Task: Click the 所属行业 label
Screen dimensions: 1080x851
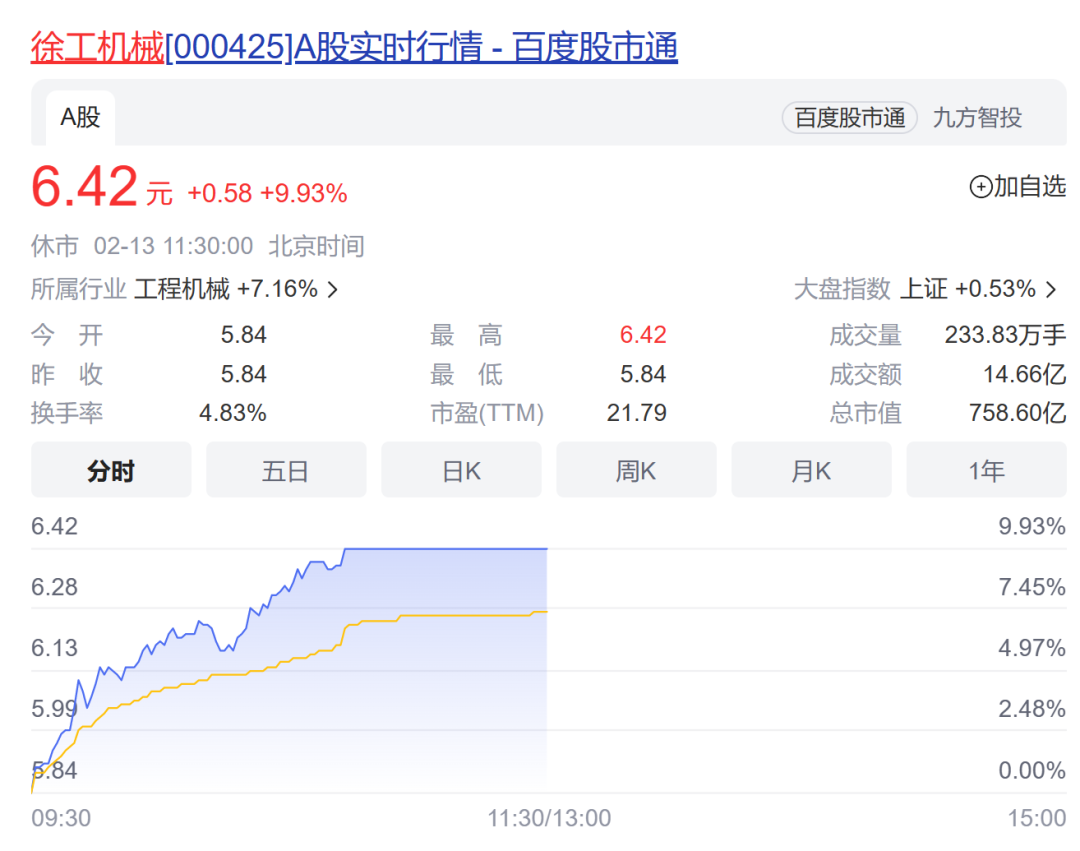Action: [x=79, y=289]
